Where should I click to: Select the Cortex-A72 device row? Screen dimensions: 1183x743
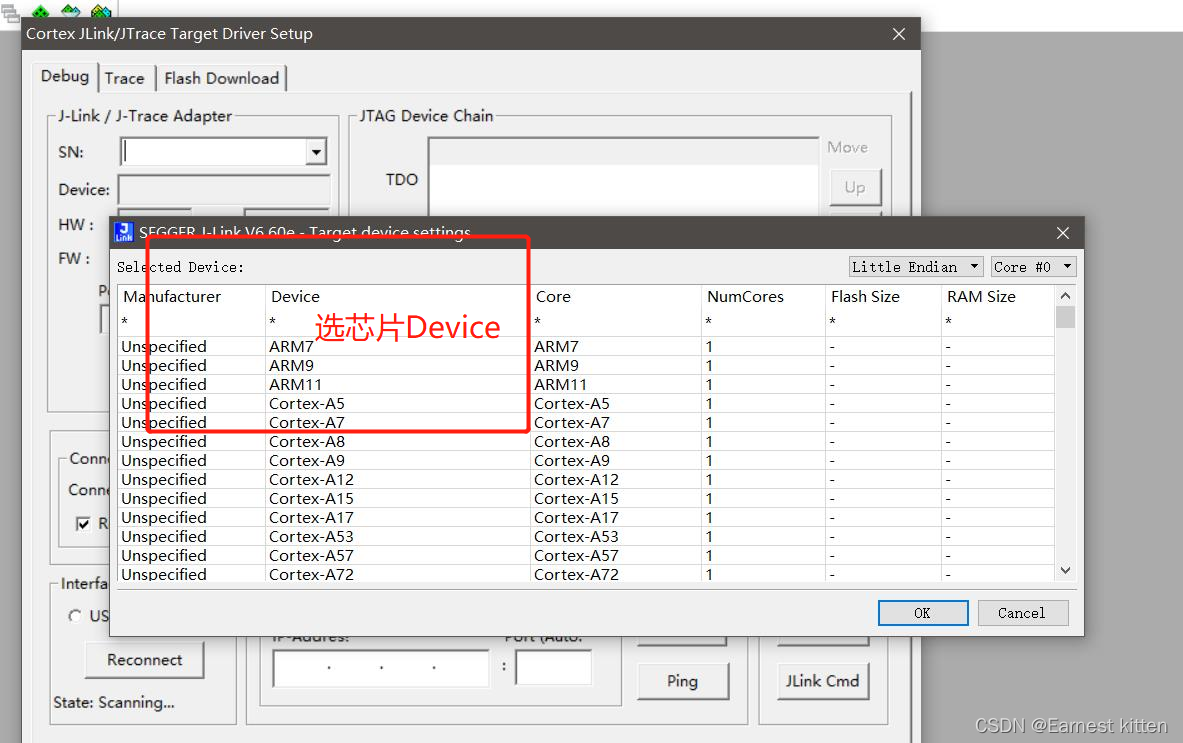[586, 573]
